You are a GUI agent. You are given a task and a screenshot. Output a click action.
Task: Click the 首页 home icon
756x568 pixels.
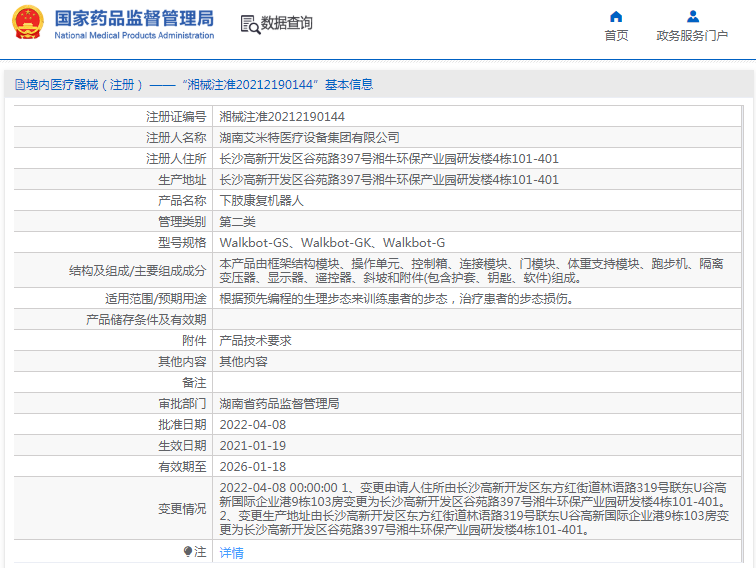point(616,17)
